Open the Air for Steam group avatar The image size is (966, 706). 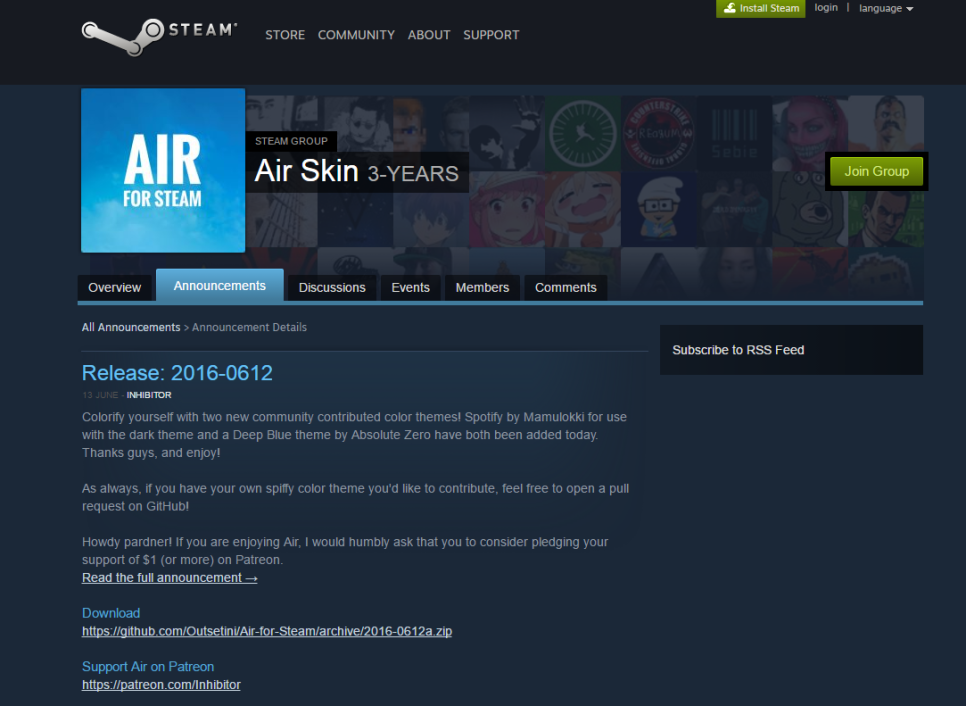pyautogui.click(x=163, y=171)
